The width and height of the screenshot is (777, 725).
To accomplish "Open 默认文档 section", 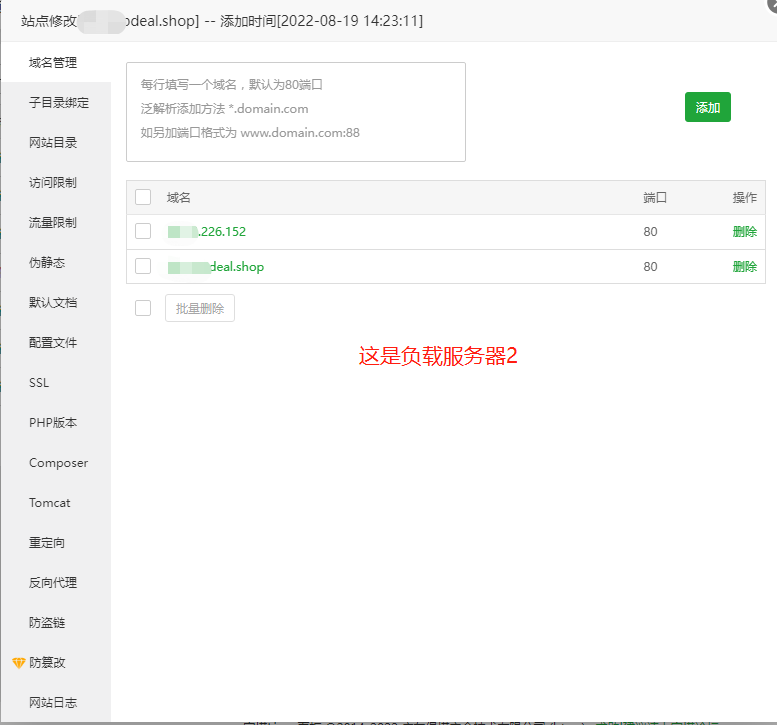I will [53, 302].
